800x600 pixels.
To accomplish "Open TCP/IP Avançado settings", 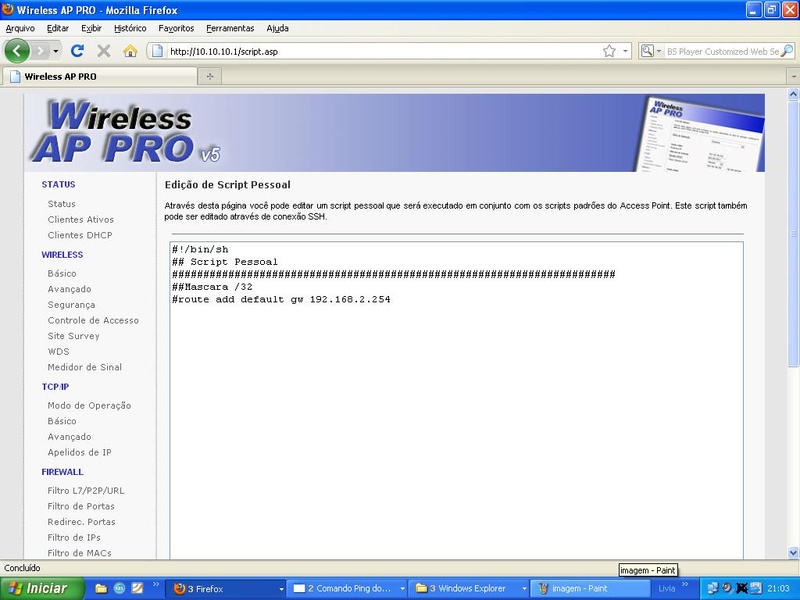I will [x=69, y=437].
